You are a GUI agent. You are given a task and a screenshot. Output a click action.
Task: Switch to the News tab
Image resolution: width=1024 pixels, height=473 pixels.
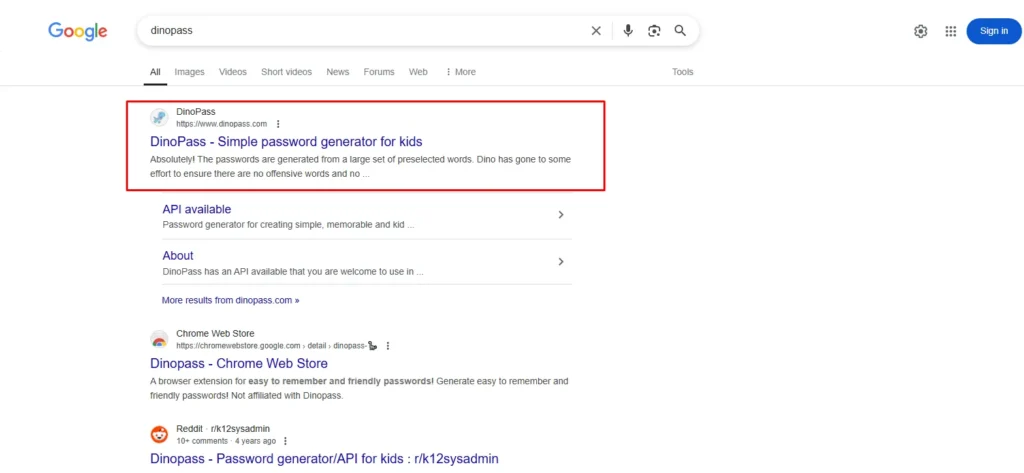pyautogui.click(x=338, y=72)
